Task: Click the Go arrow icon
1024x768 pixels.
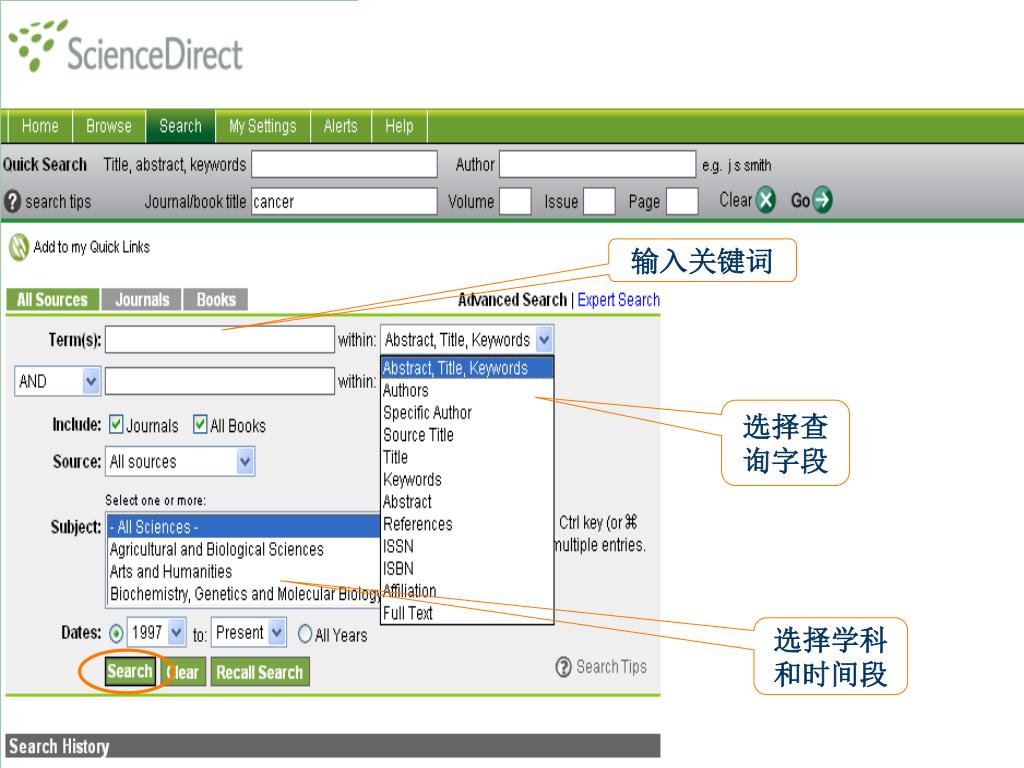Action: click(x=823, y=200)
